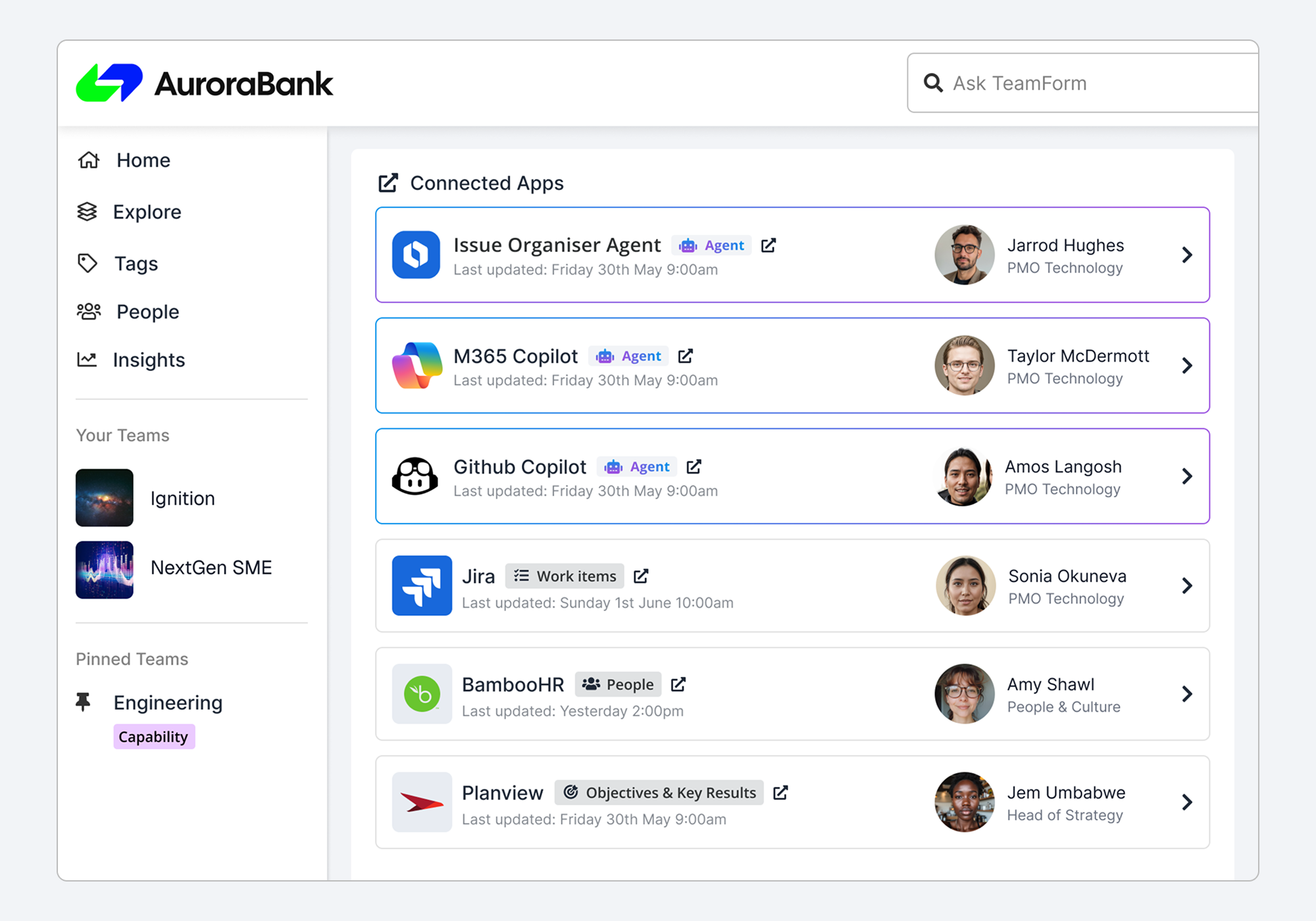
Task: Click the M365 Copilot app logo
Action: pyautogui.click(x=417, y=366)
